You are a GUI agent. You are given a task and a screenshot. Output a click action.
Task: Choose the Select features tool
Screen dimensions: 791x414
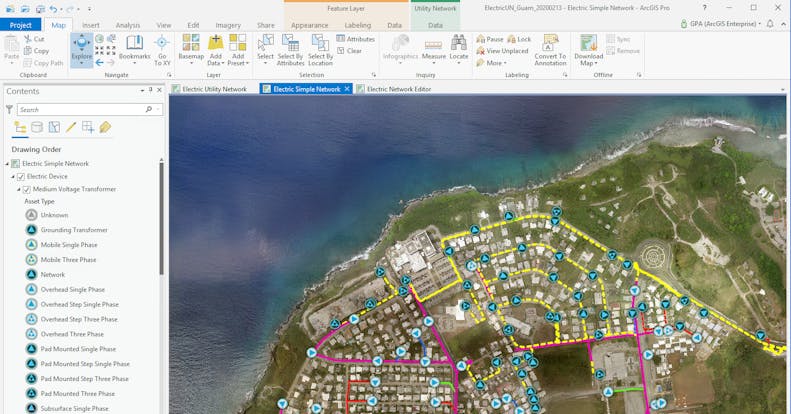coord(265,47)
